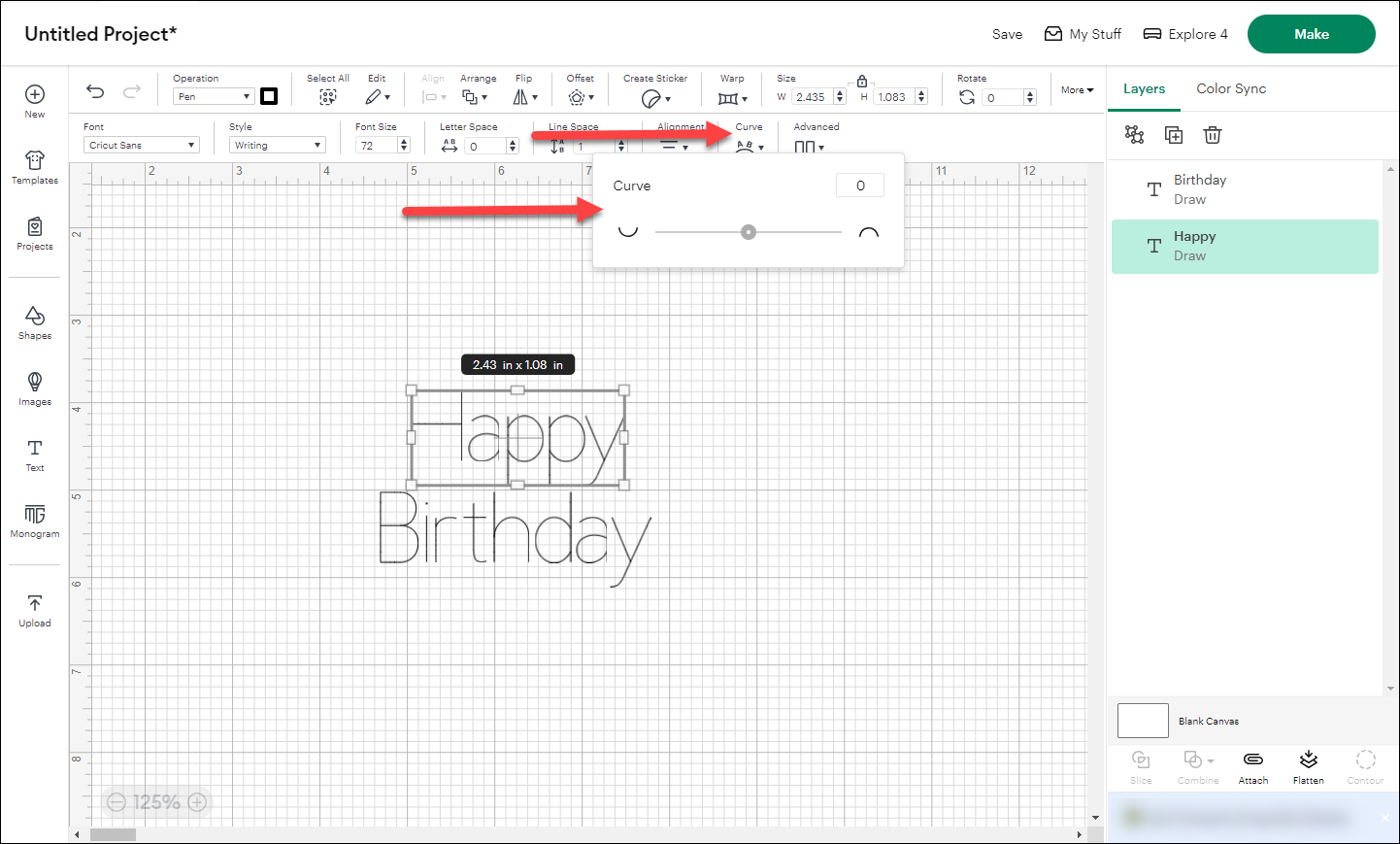1400x844 pixels.
Task: Click the Make button
Action: click(x=1311, y=33)
